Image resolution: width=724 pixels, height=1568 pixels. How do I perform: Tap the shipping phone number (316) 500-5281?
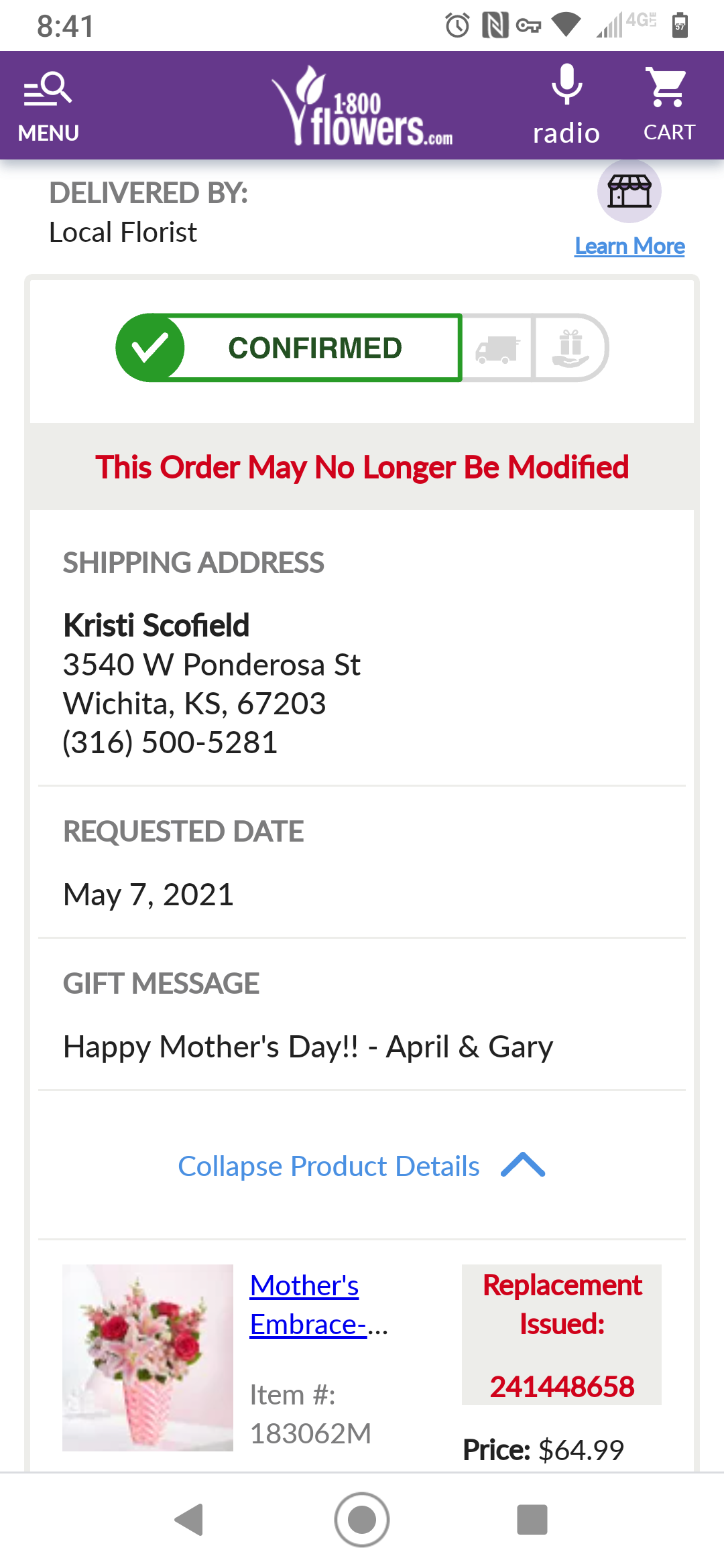pyautogui.click(x=170, y=742)
